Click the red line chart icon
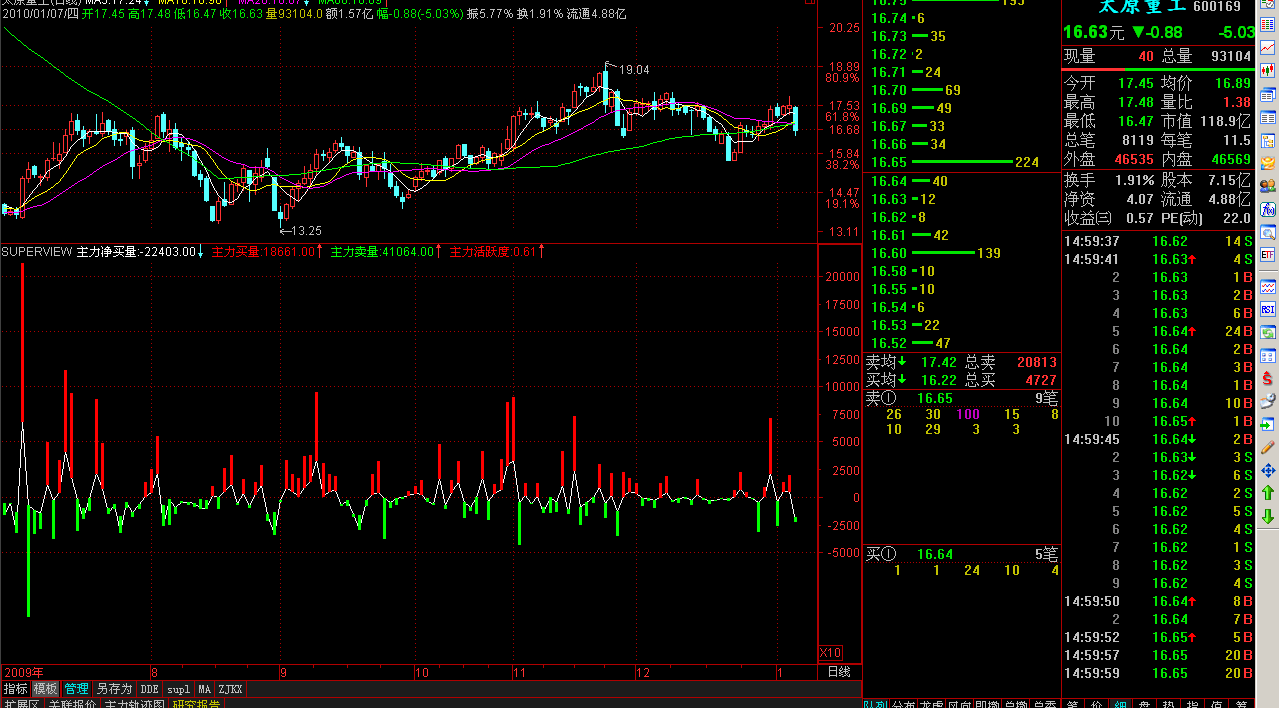The image size is (1279, 708). (1268, 48)
